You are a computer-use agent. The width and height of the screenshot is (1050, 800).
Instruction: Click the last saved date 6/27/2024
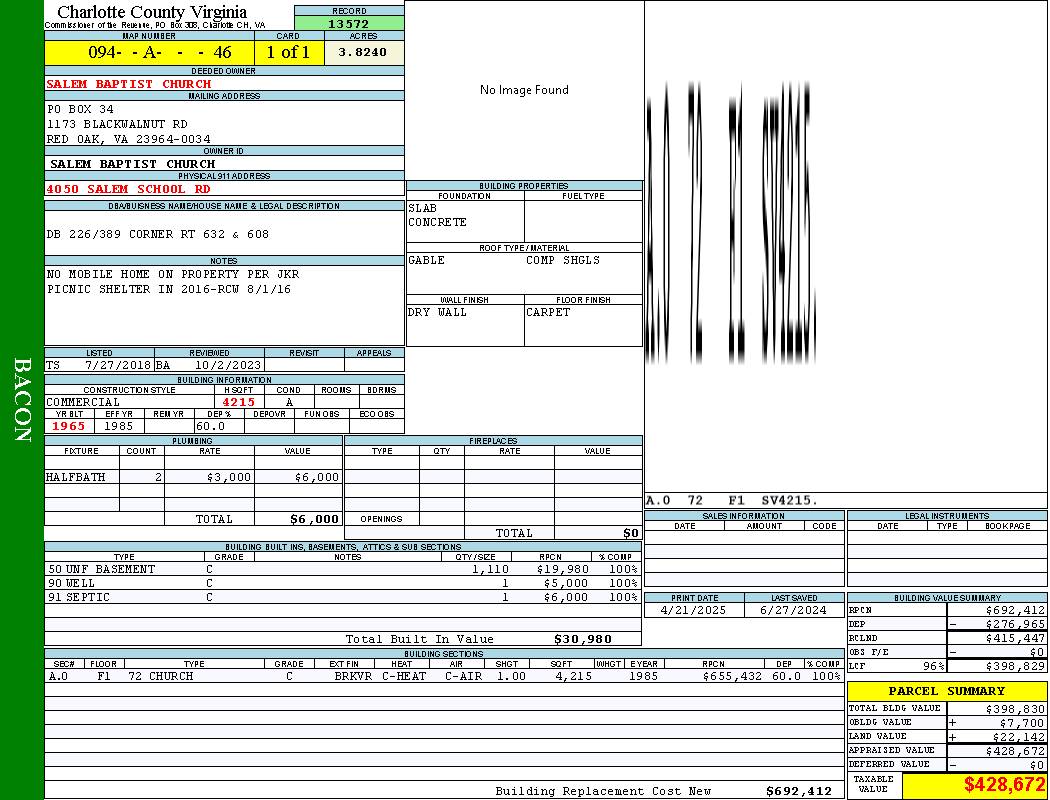click(793, 611)
